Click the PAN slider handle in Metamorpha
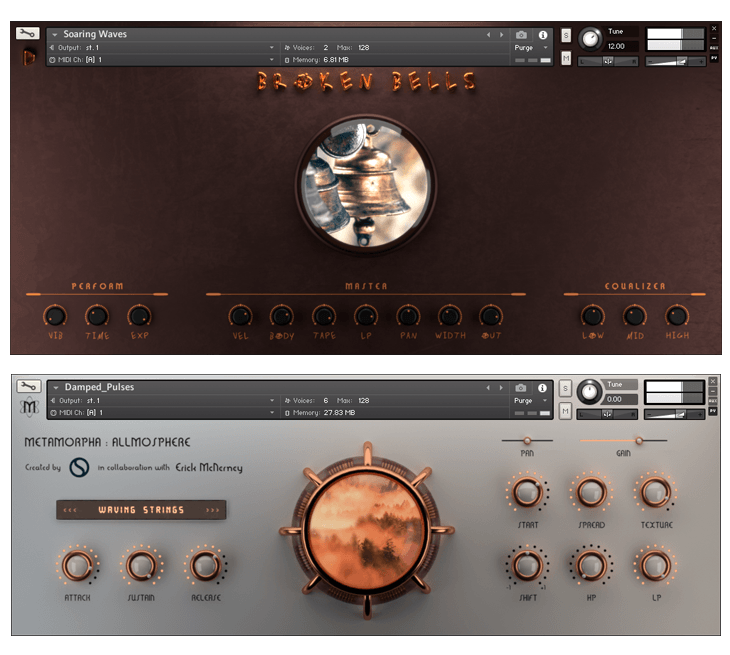Viewport: 730px width, 655px height. click(x=527, y=440)
